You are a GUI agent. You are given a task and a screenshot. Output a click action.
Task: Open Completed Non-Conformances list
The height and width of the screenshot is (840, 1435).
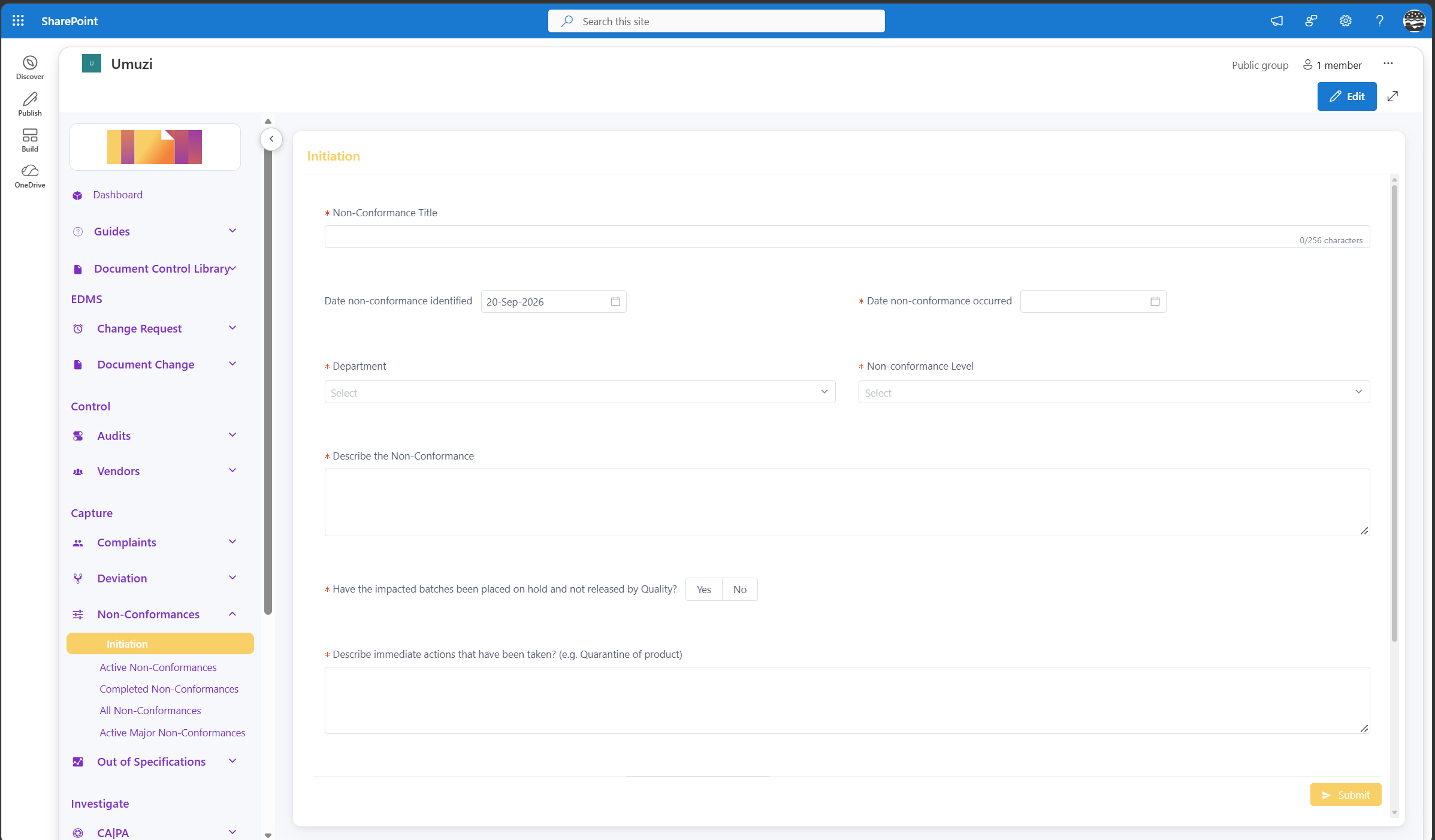tap(169, 689)
